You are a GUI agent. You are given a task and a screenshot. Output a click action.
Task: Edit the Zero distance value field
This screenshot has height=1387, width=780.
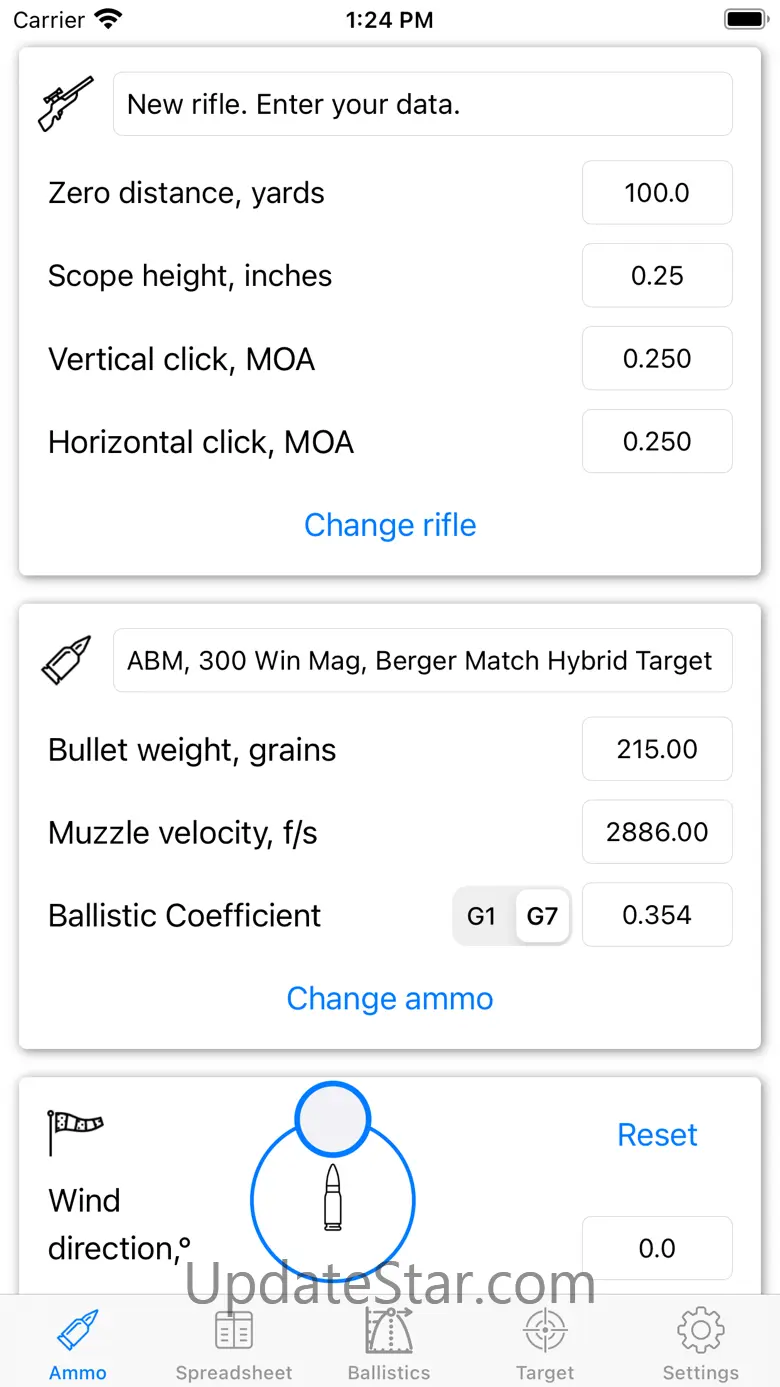point(657,193)
